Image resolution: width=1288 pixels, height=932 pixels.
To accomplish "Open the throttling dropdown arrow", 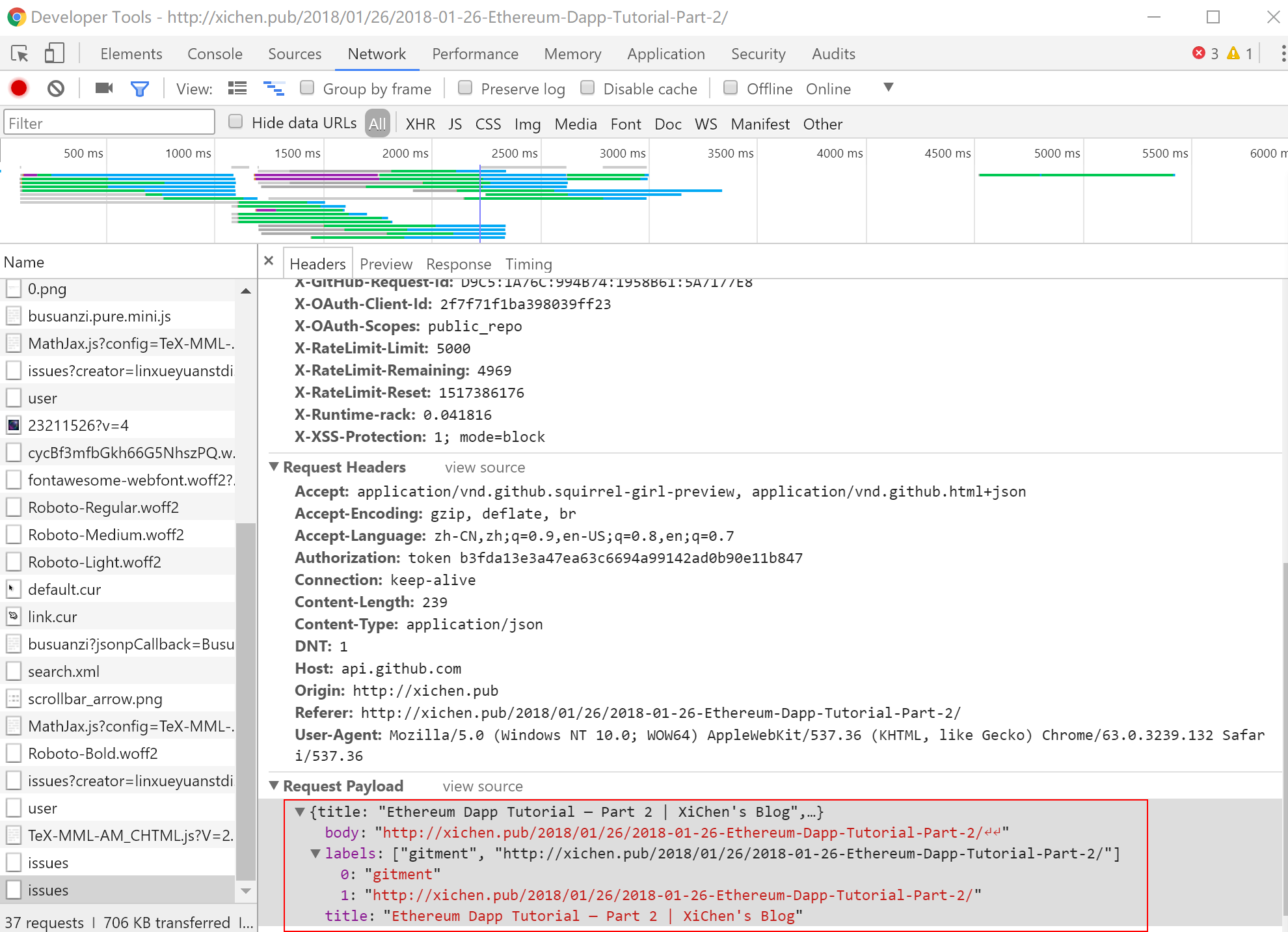I will [x=889, y=87].
